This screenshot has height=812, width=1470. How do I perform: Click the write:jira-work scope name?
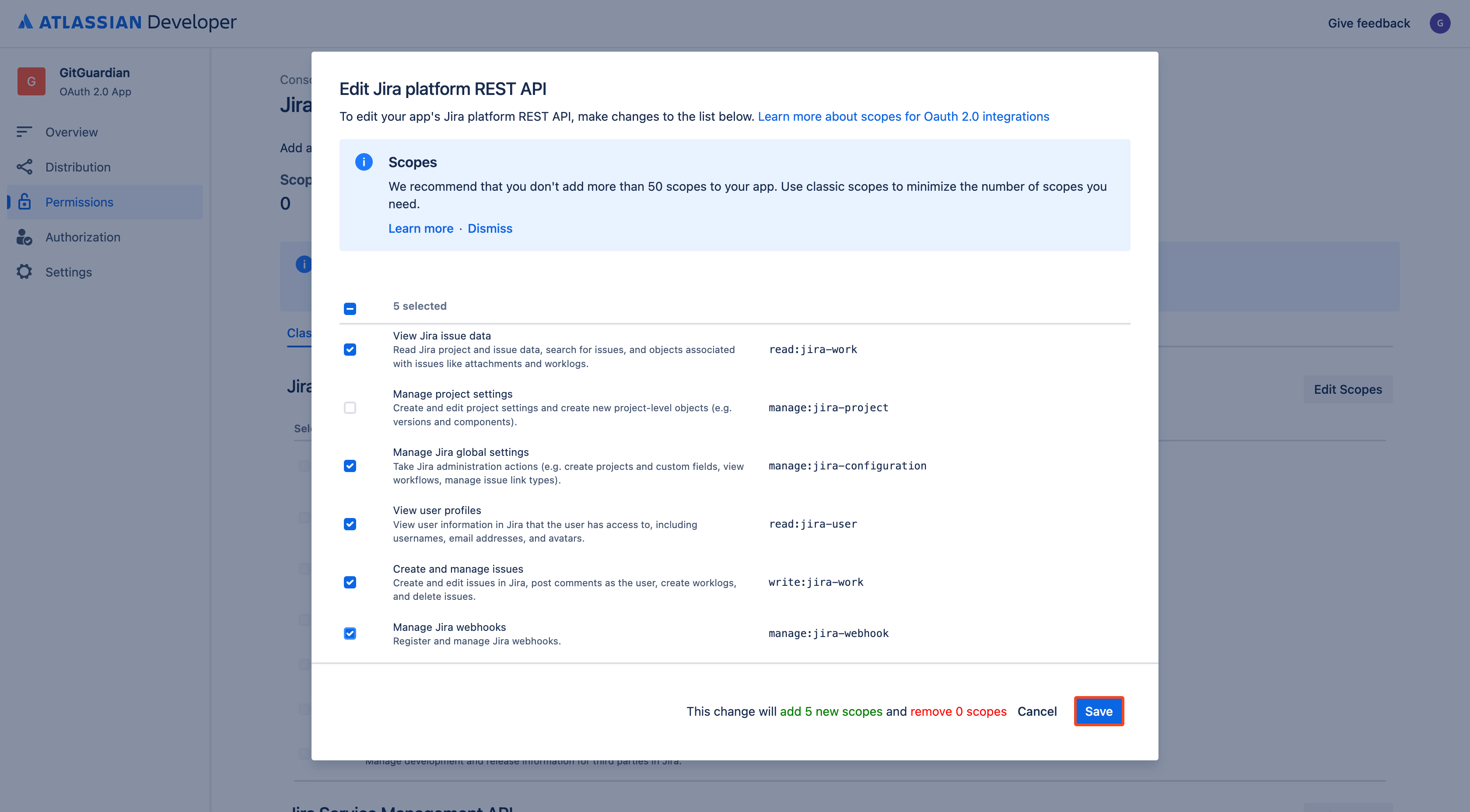815,582
